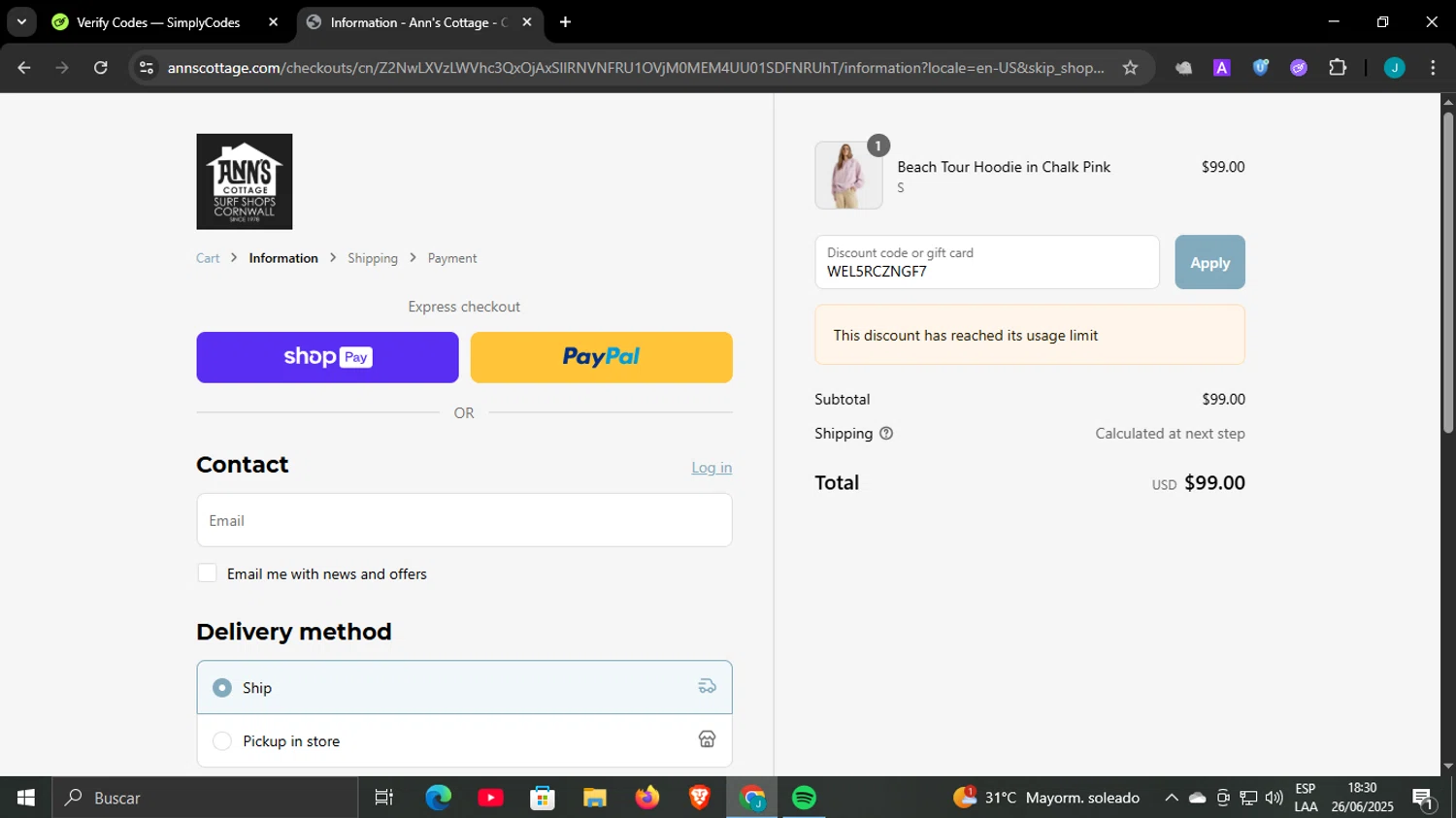Pay with Shop Pay button
The height and width of the screenshot is (818, 1456).
[327, 357]
